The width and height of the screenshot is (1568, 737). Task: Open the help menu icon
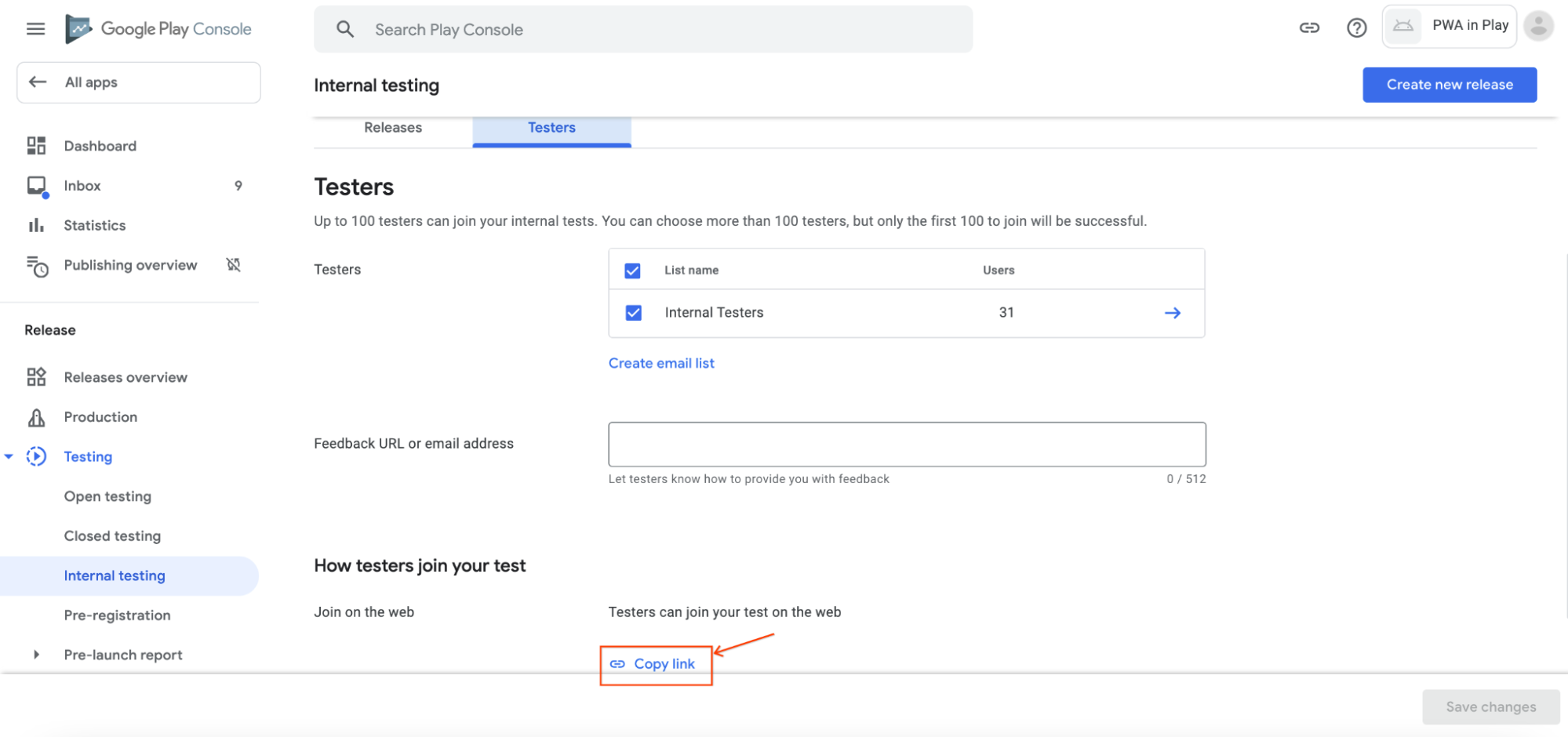[1357, 27]
